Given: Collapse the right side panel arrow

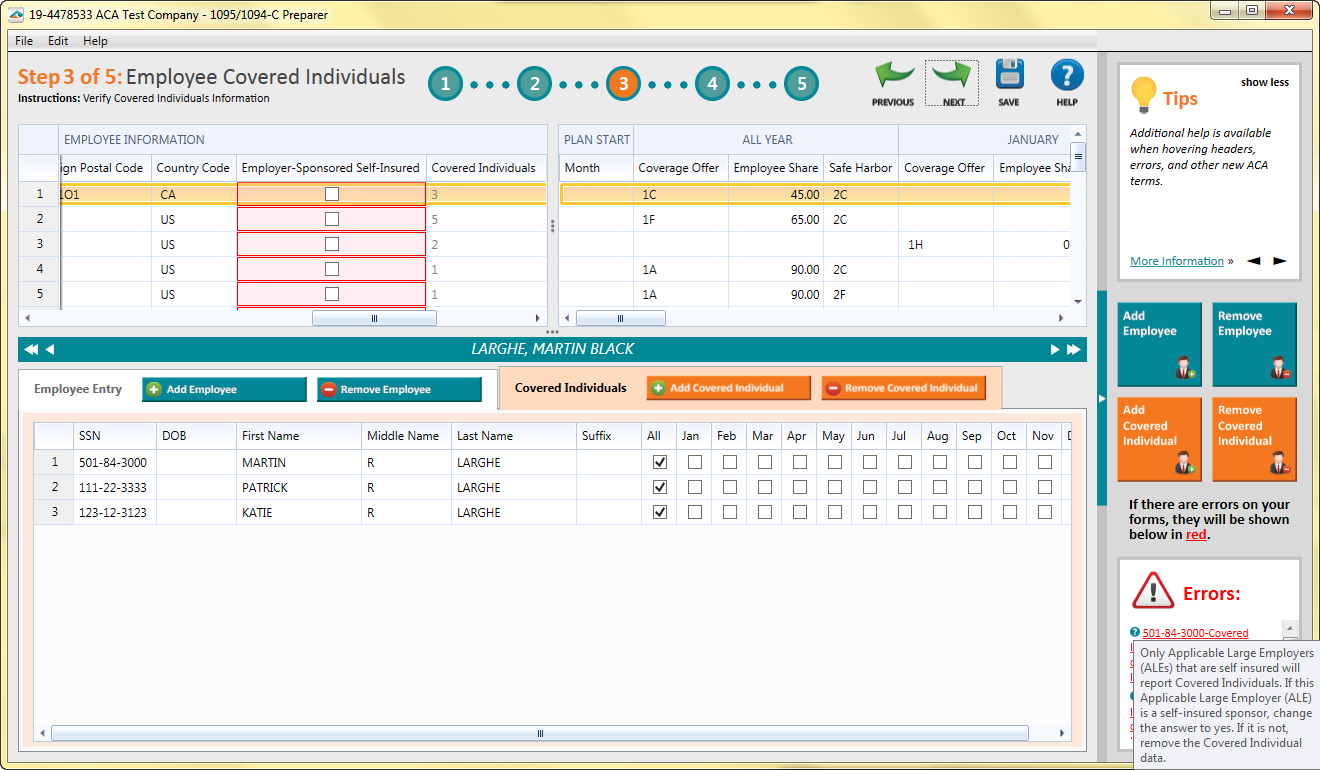Looking at the screenshot, I should click(x=1102, y=399).
